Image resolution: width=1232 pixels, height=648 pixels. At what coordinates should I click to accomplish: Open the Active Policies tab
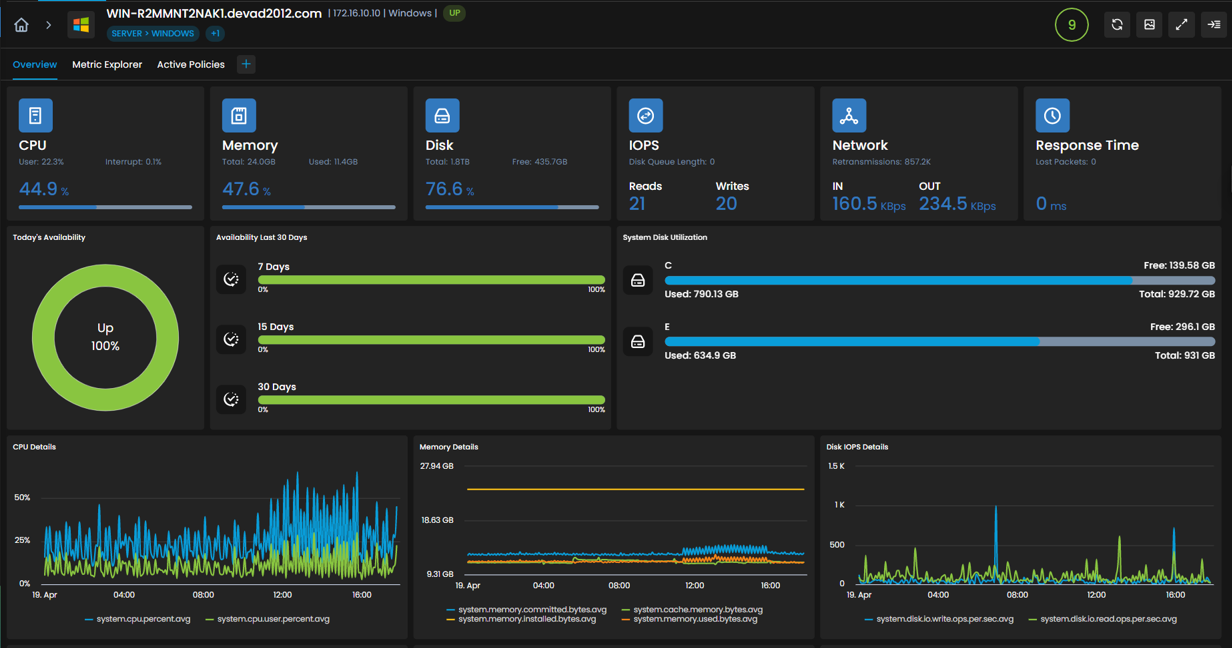pyautogui.click(x=191, y=64)
